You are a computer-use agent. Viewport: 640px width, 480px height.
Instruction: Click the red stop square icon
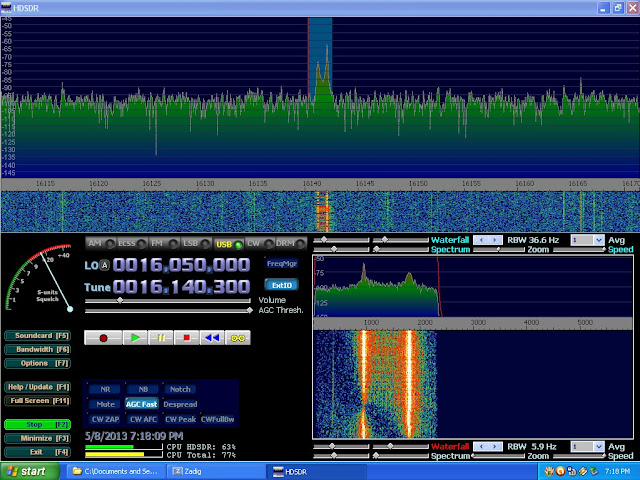tap(187, 338)
